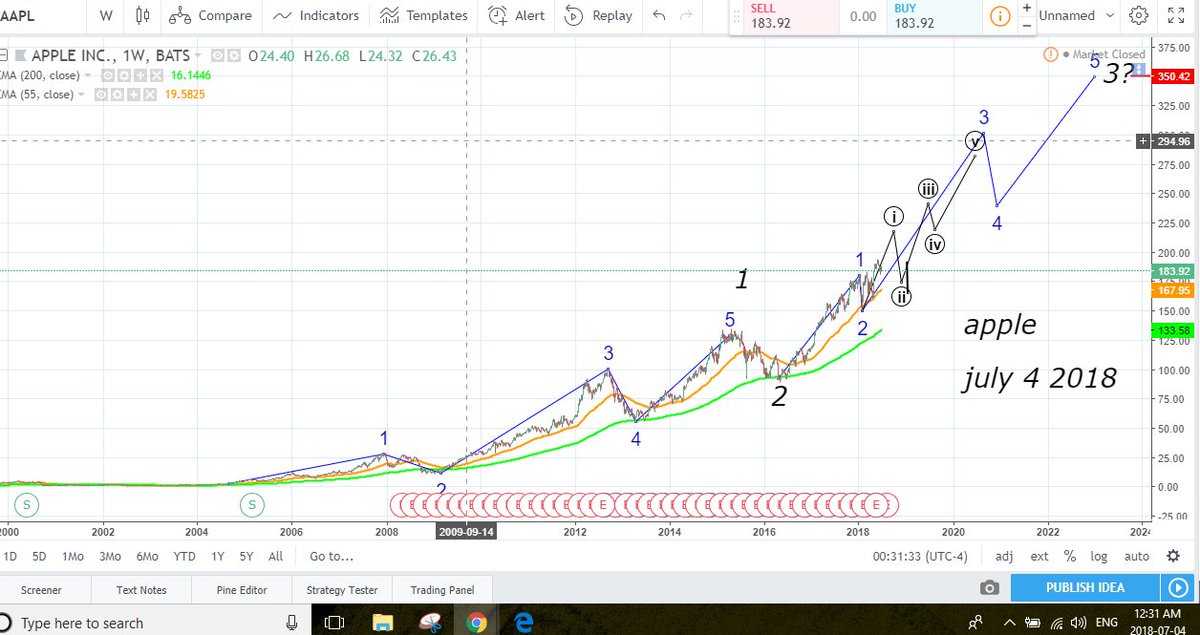Open settings gear for 55 MA indicator
Screen dimensions: 1200x635
tap(116, 94)
